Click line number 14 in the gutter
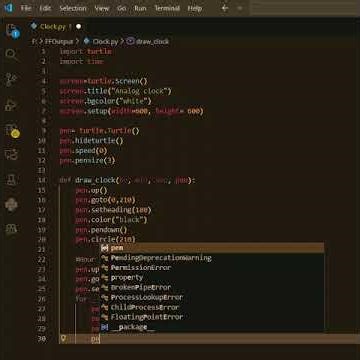The height and width of the screenshot is (360, 360). [x=42, y=180]
